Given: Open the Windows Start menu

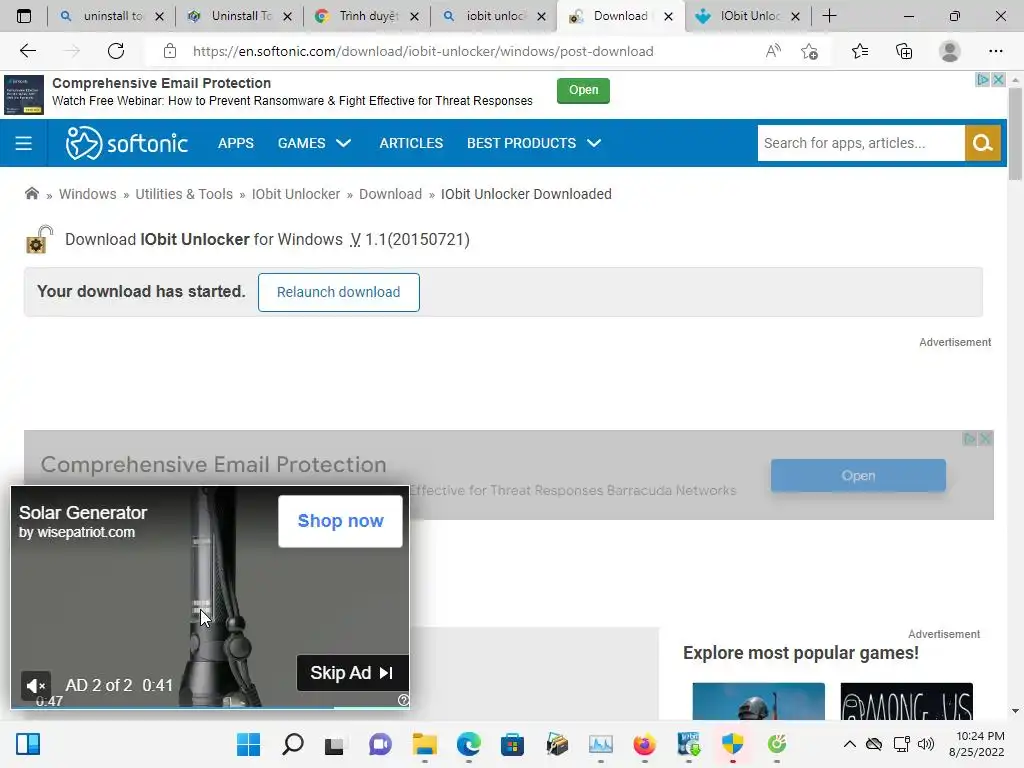Looking at the screenshot, I should click(x=248, y=744).
